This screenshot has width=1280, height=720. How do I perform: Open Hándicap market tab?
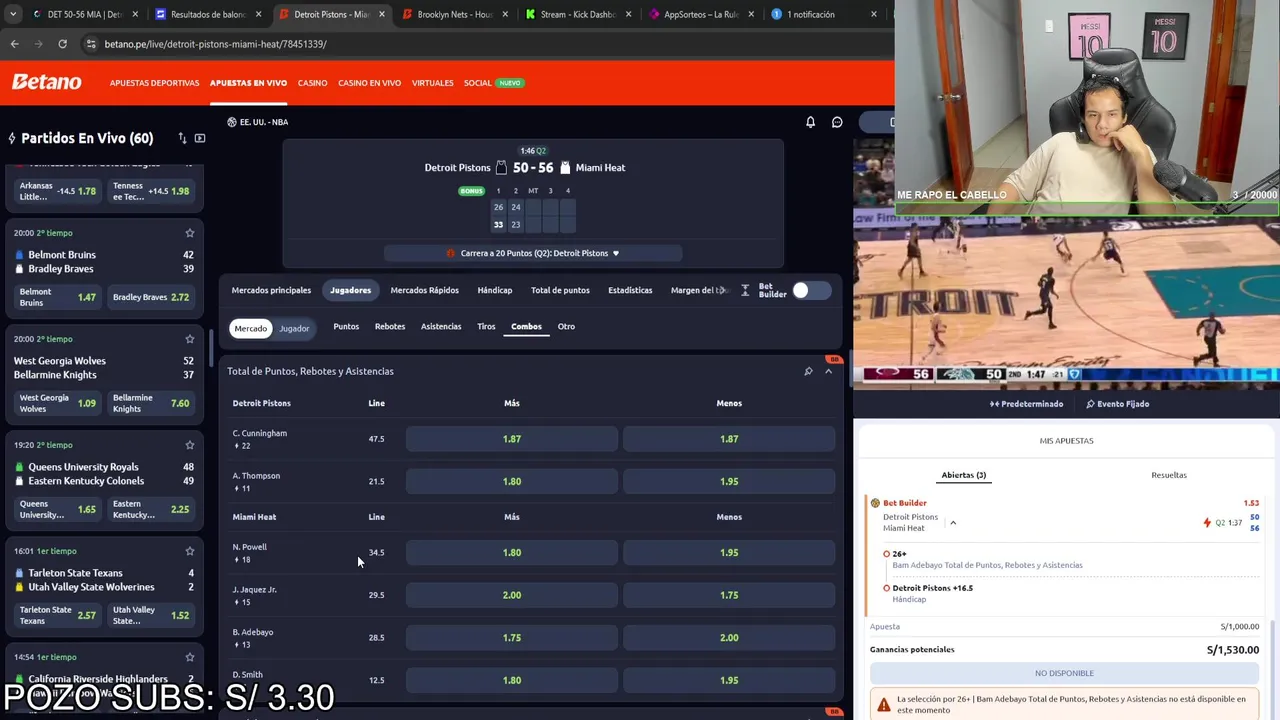pyautogui.click(x=494, y=290)
